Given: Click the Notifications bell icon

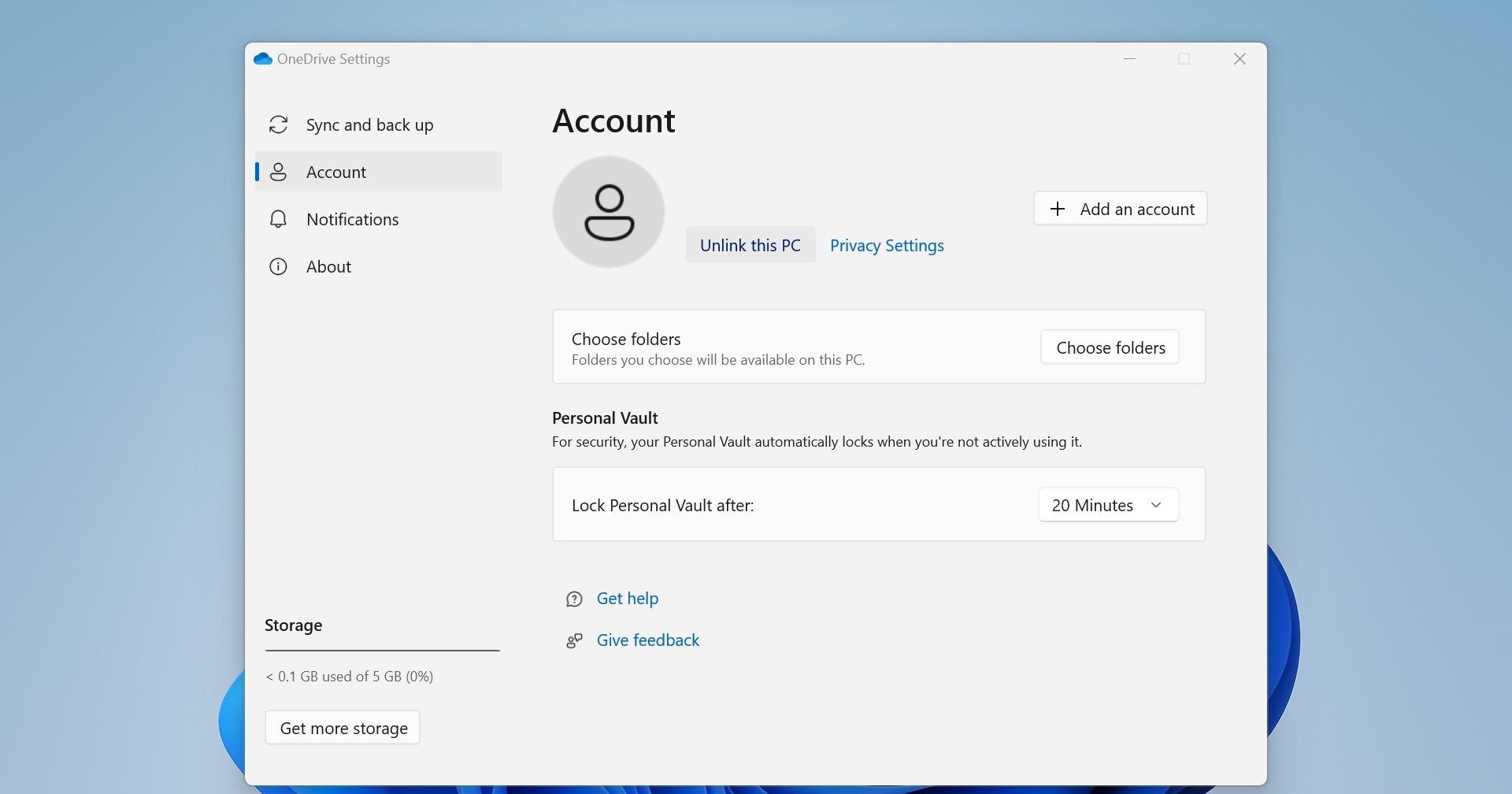Looking at the screenshot, I should (278, 220).
